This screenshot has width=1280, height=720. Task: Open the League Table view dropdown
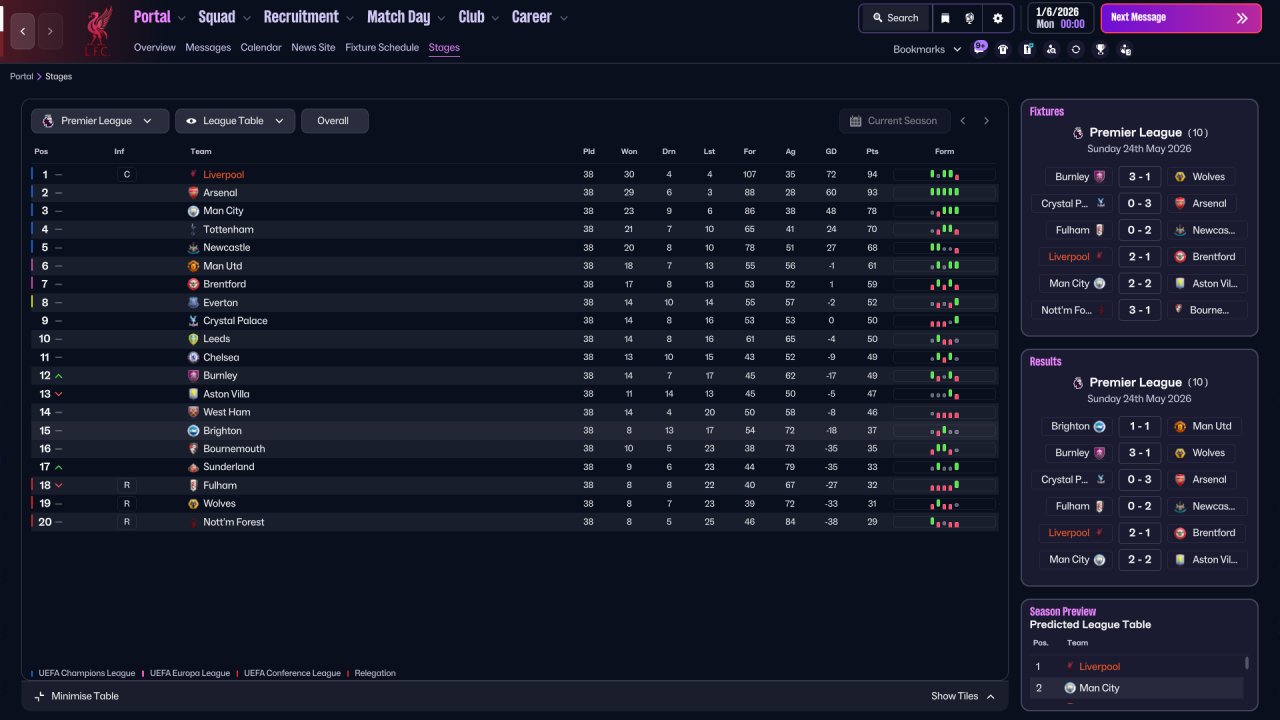coord(235,121)
